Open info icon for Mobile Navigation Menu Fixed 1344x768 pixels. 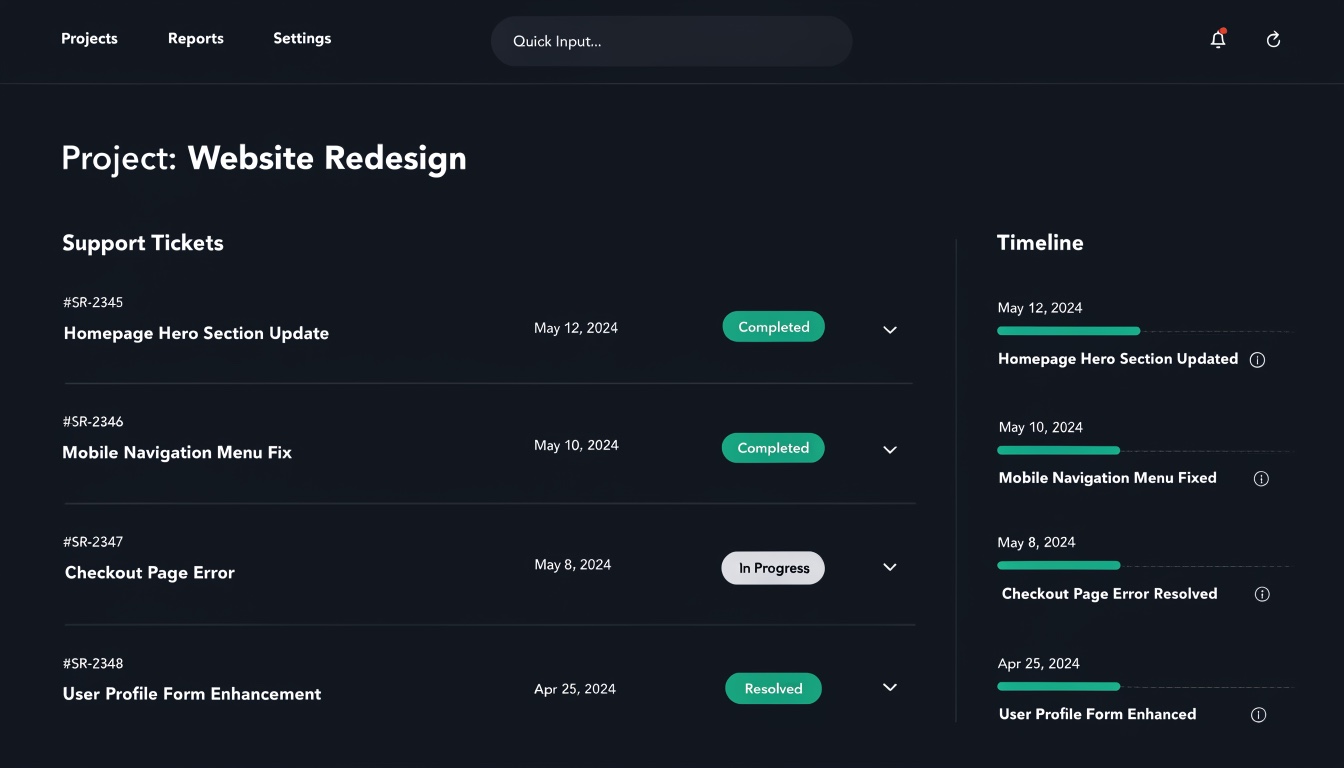pos(1261,479)
